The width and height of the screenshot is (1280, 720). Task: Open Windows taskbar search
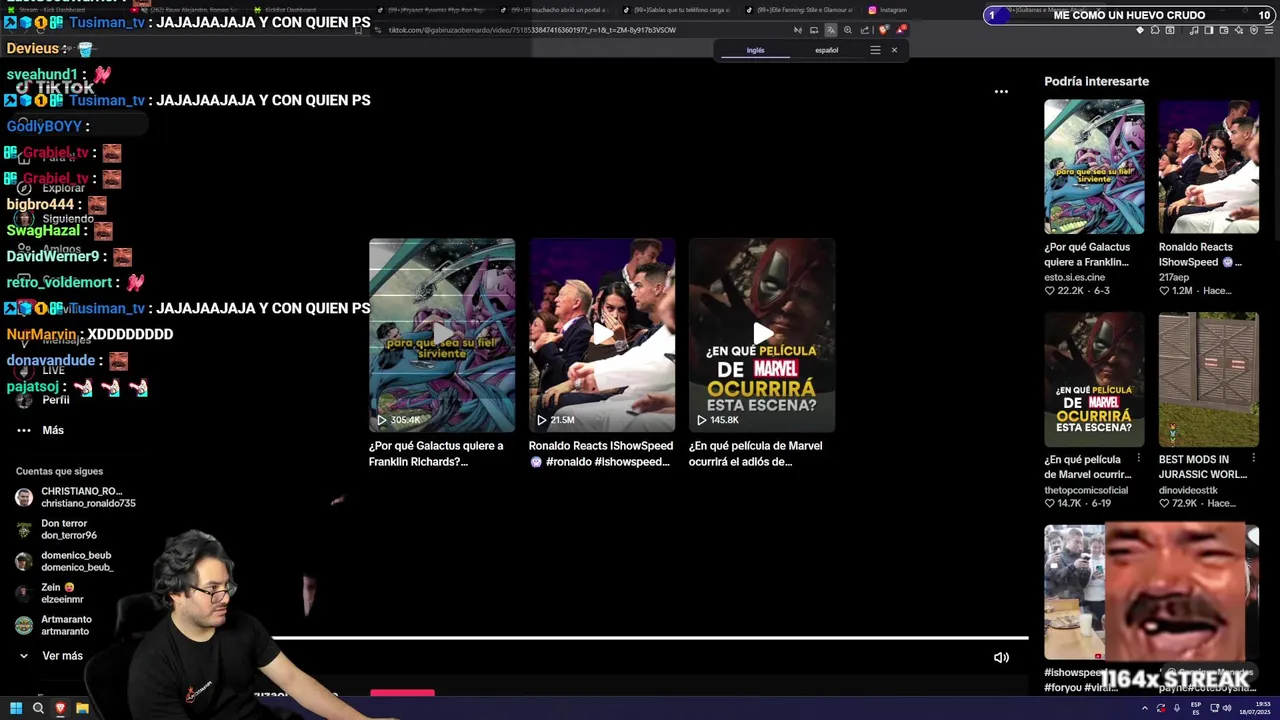pyautogui.click(x=38, y=708)
